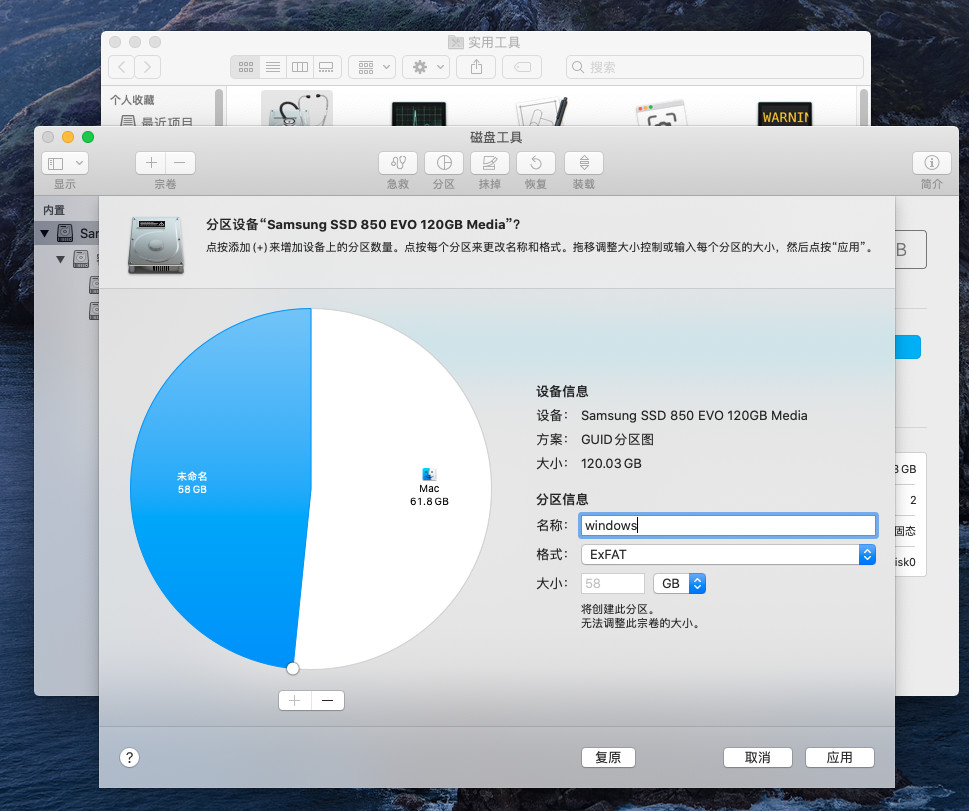969x811 pixels.
Task: Click the pie chart resize handle
Action: 293,668
